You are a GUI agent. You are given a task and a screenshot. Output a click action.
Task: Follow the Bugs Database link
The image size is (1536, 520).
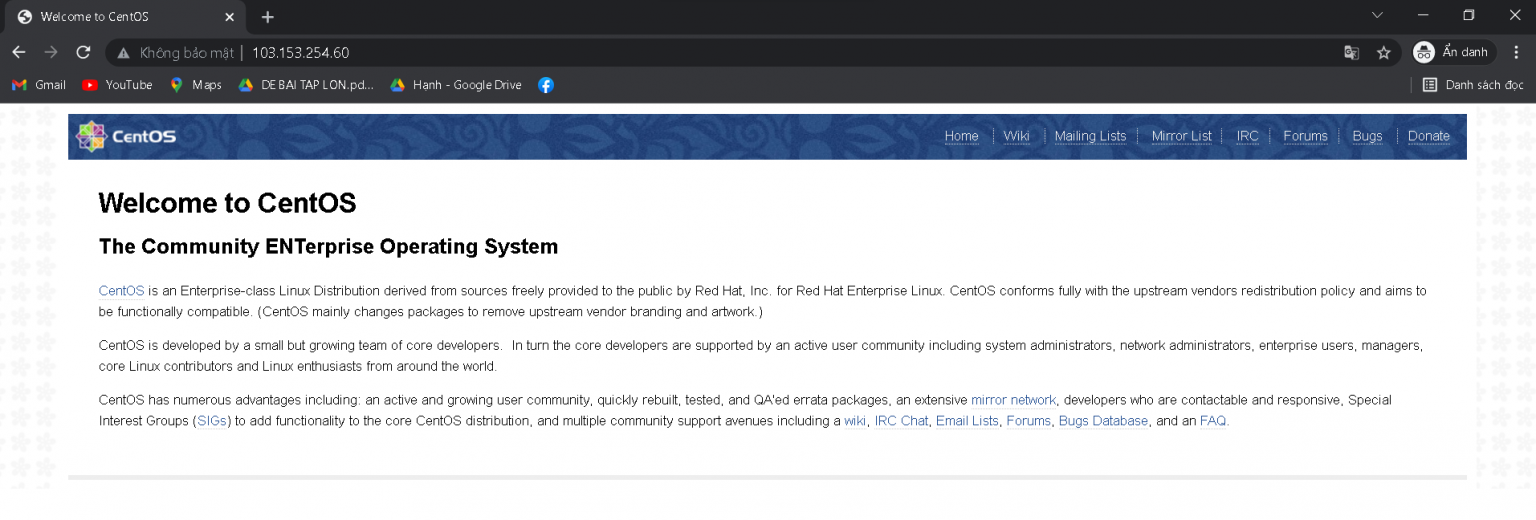pyautogui.click(x=1103, y=421)
